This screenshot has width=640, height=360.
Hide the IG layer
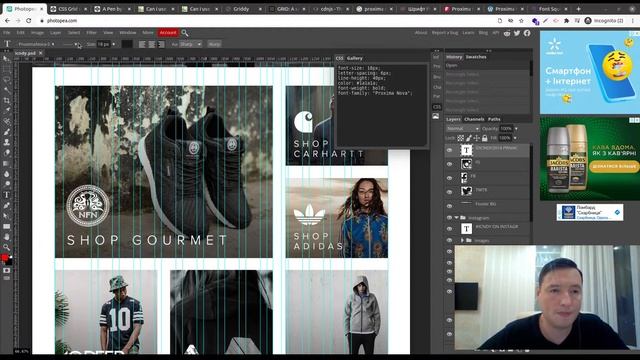pyautogui.click(x=449, y=164)
